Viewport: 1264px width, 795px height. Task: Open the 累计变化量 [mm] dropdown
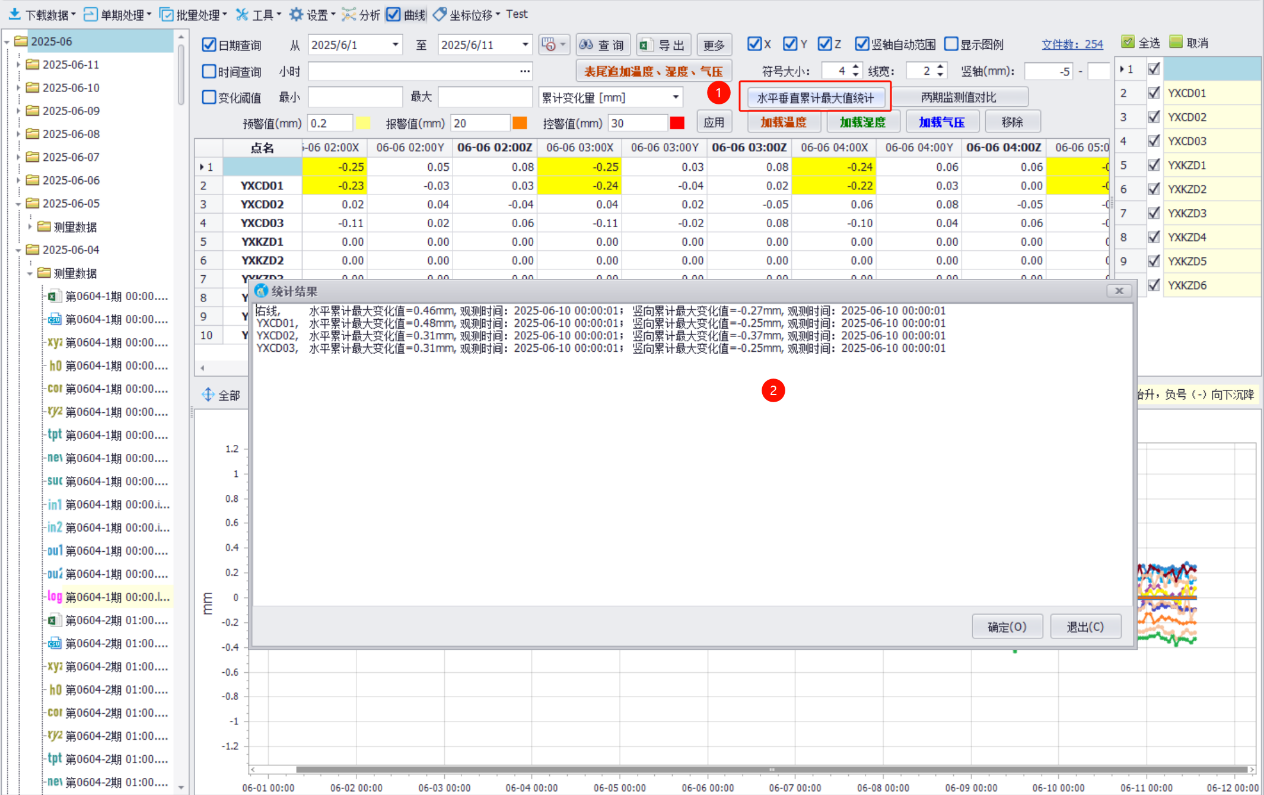(x=676, y=97)
